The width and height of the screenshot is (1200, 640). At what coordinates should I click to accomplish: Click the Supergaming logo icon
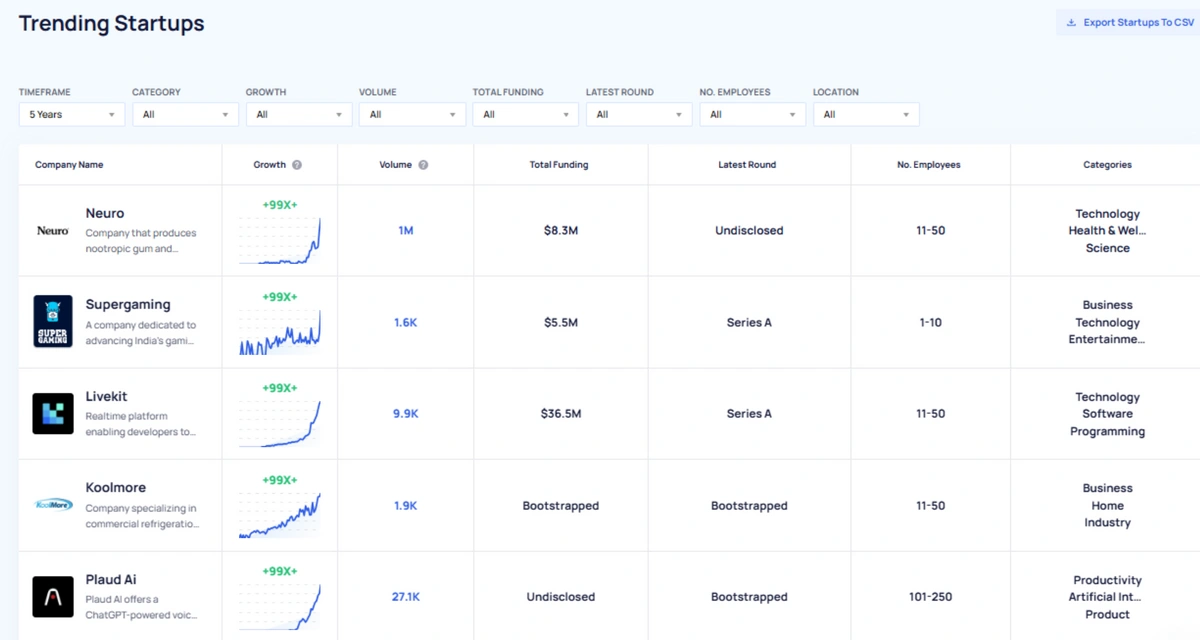(53, 322)
